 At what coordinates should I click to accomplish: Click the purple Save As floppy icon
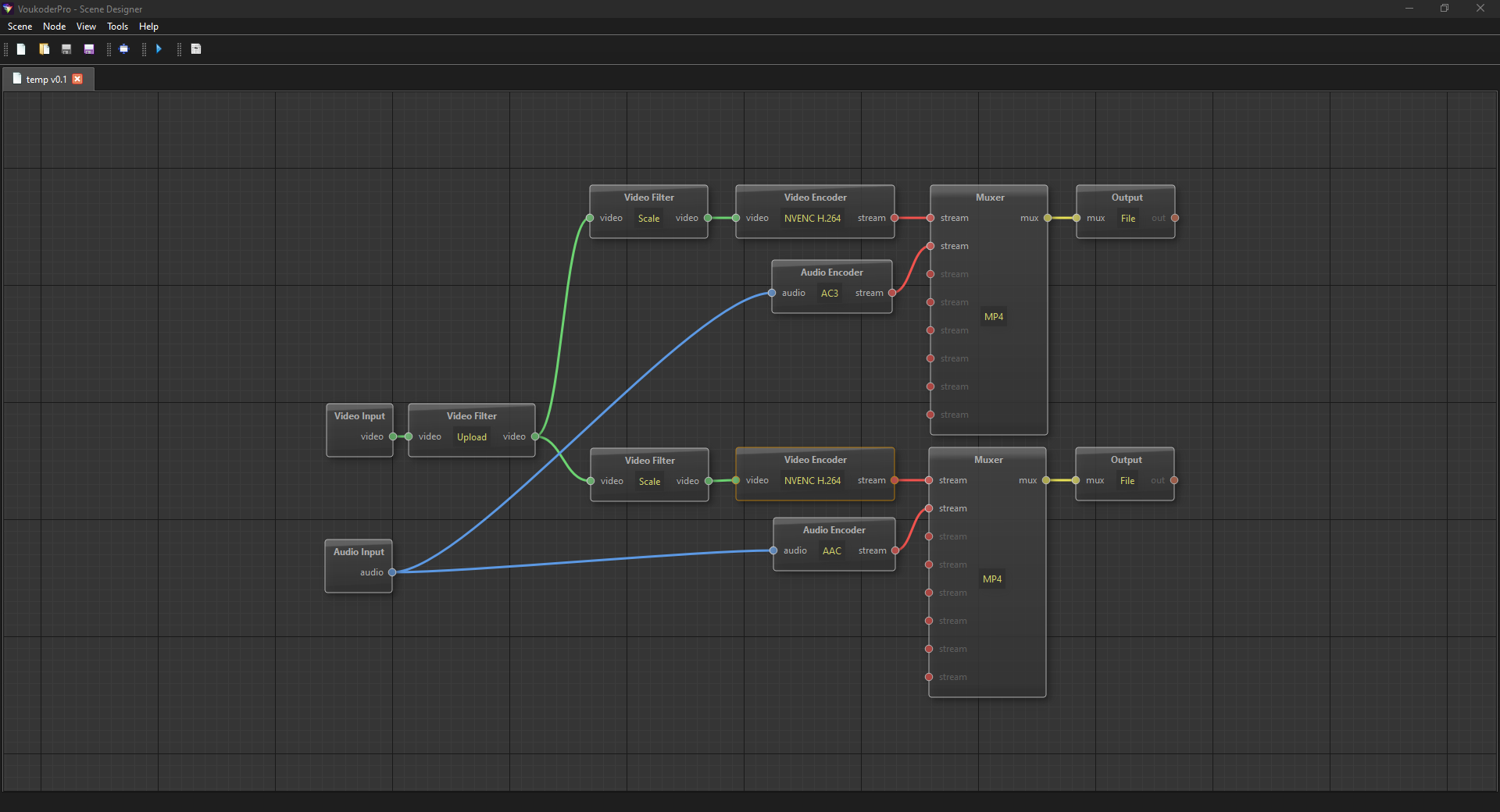pos(89,49)
